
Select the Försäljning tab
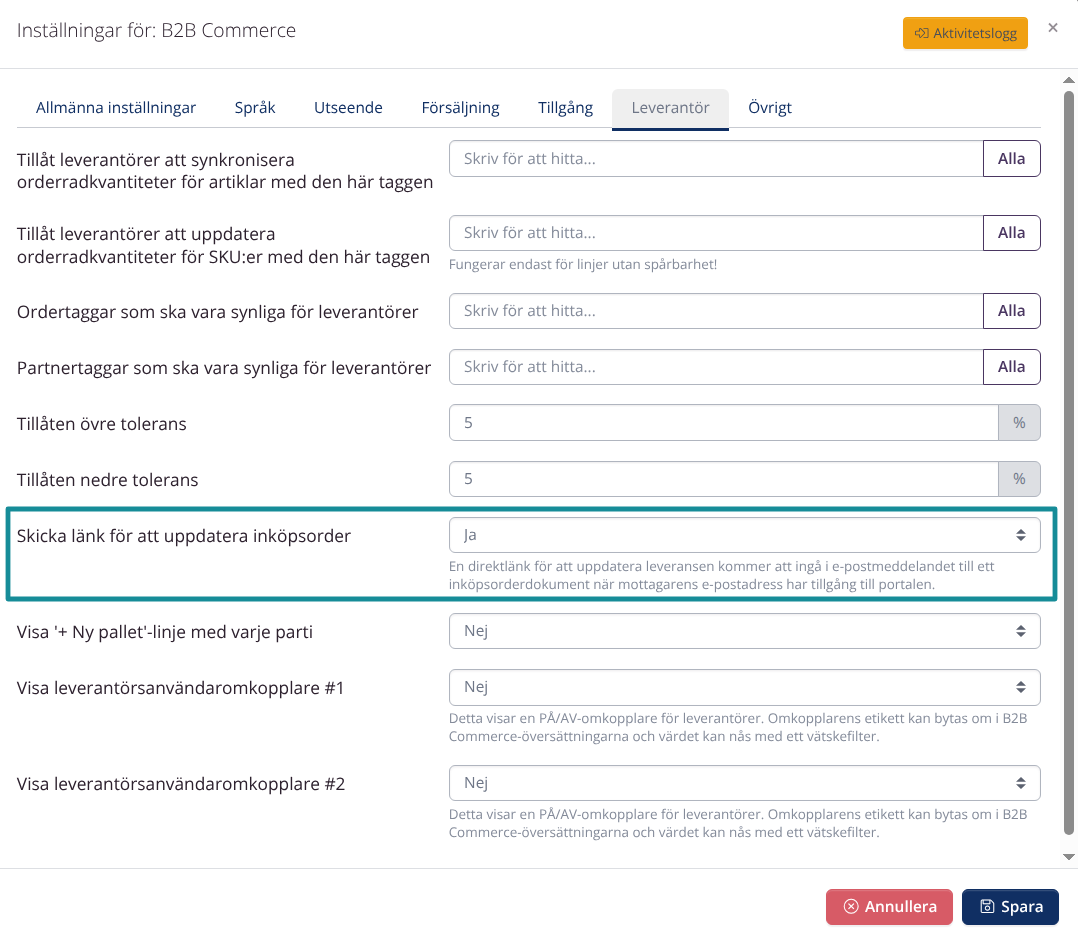tap(460, 108)
